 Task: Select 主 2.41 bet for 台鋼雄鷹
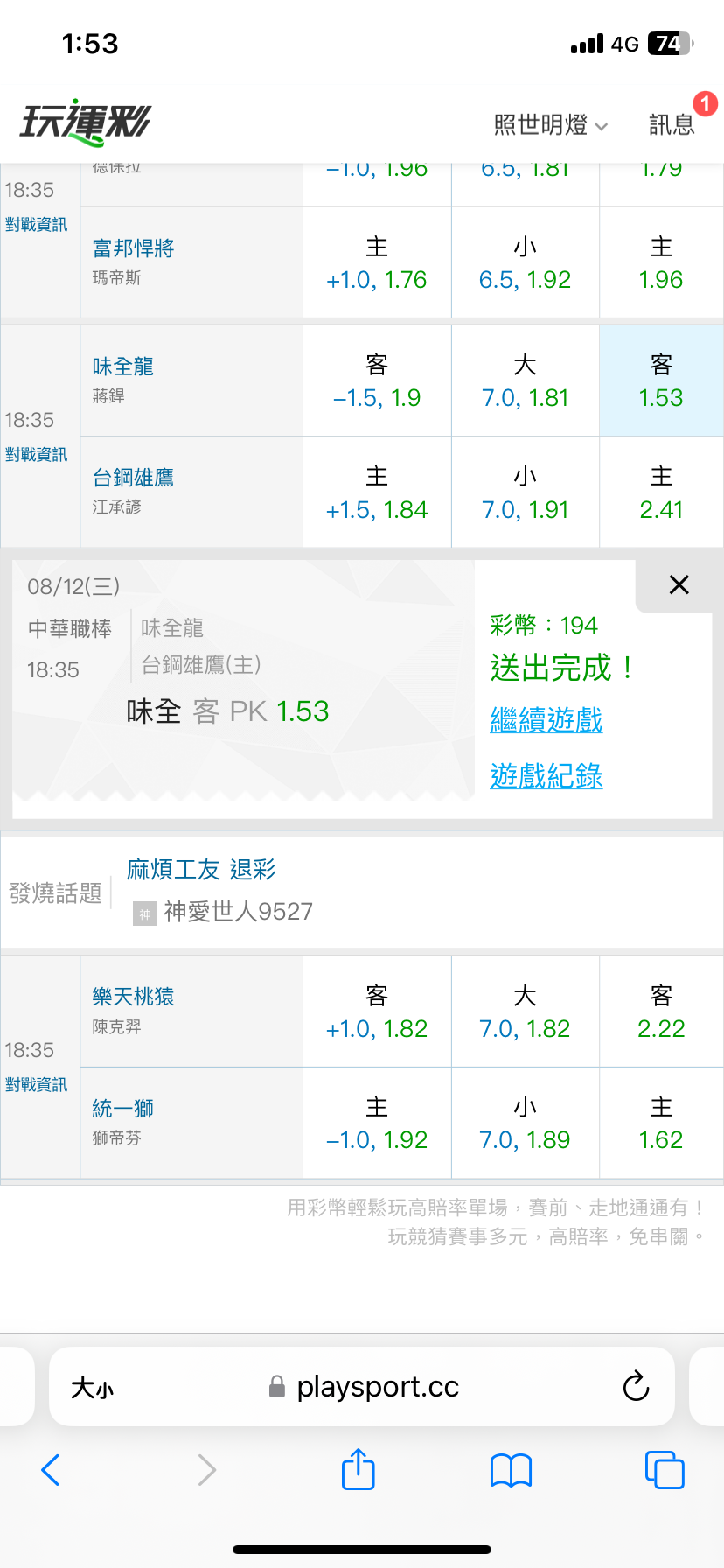click(661, 493)
